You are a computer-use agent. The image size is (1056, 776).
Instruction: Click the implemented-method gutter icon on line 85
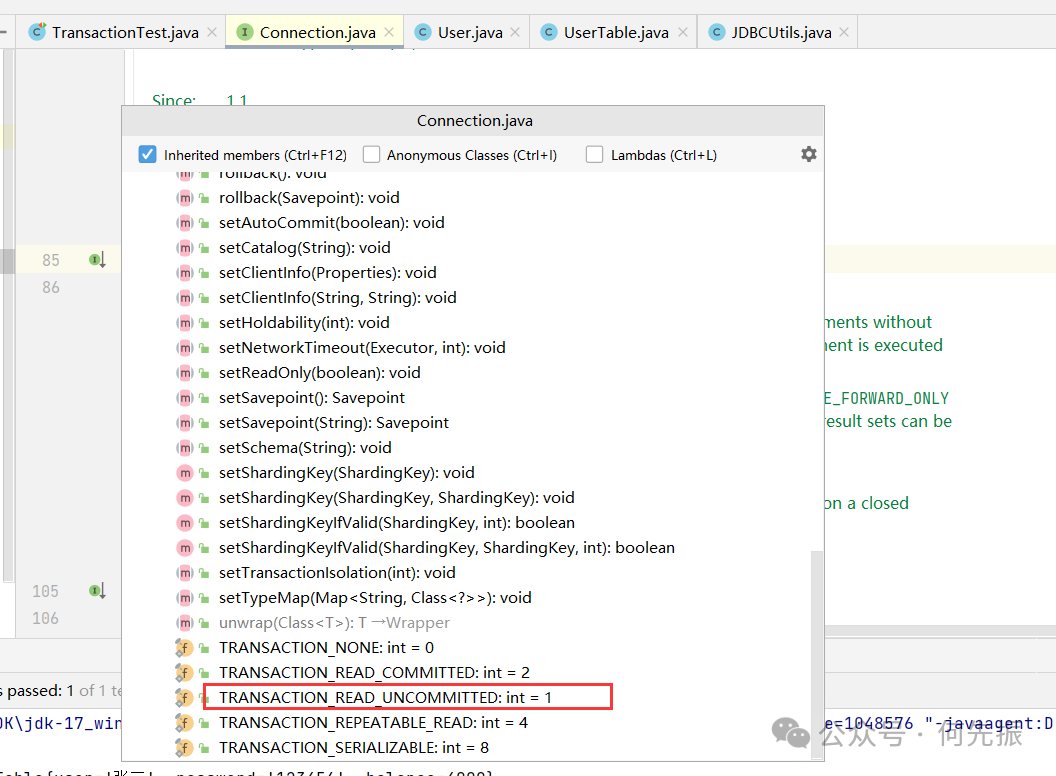98,260
